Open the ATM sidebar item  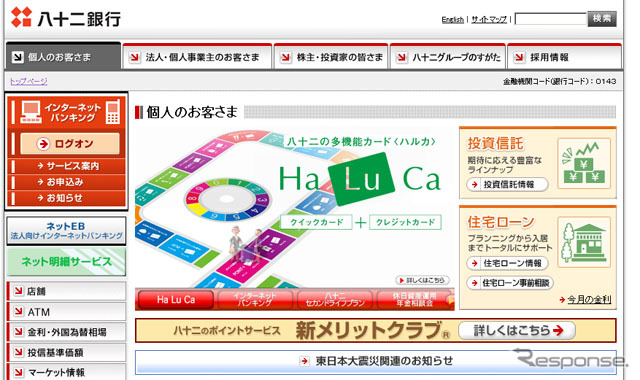click(x=67, y=312)
